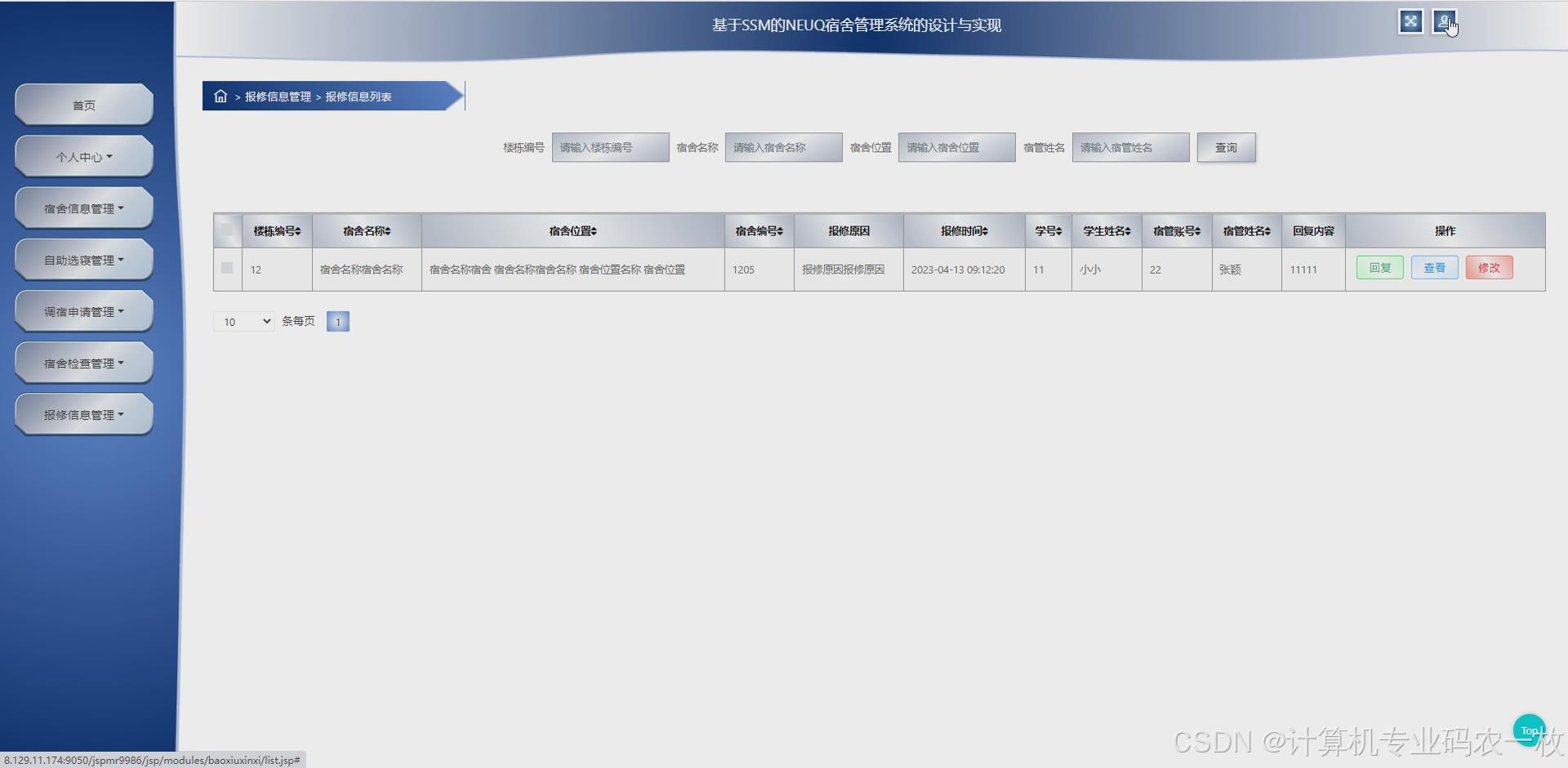Screen dimensions: 1568x768
Task: Sort the table by 宿舍名称 column arrows
Action: pos(390,230)
